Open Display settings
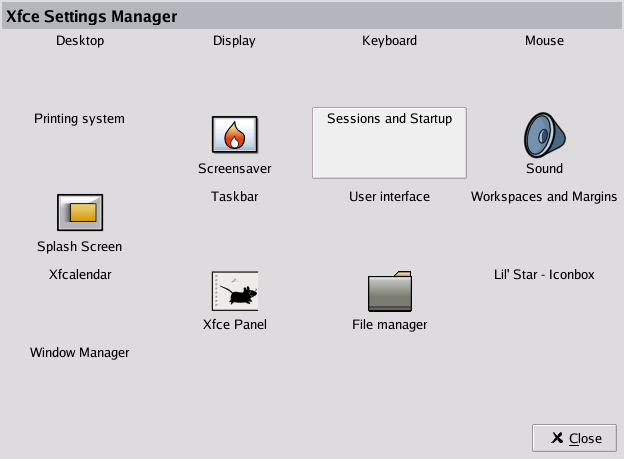This screenshot has height=459, width=624. (234, 41)
